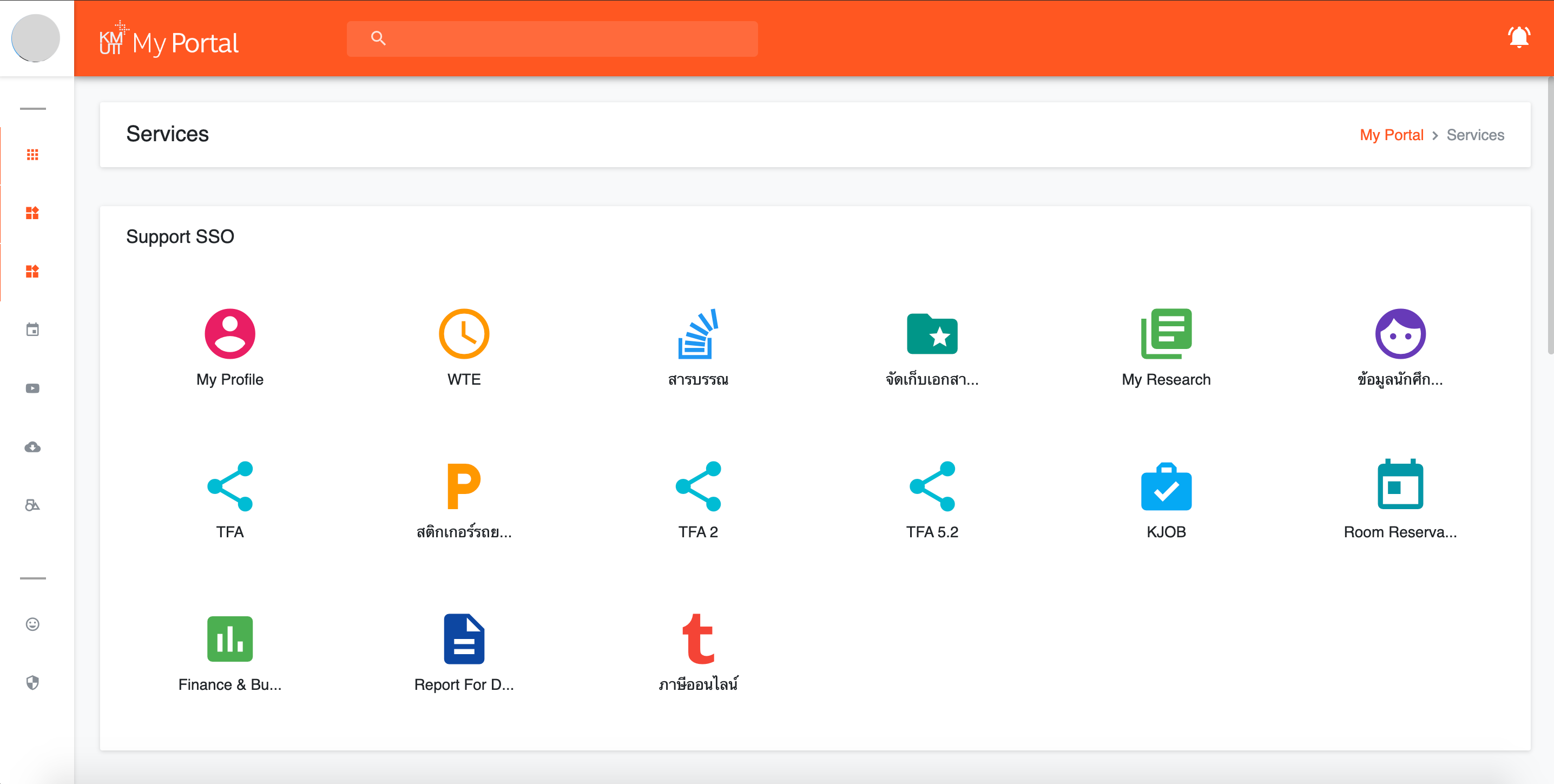Open the Report For D... document service

tap(463, 639)
